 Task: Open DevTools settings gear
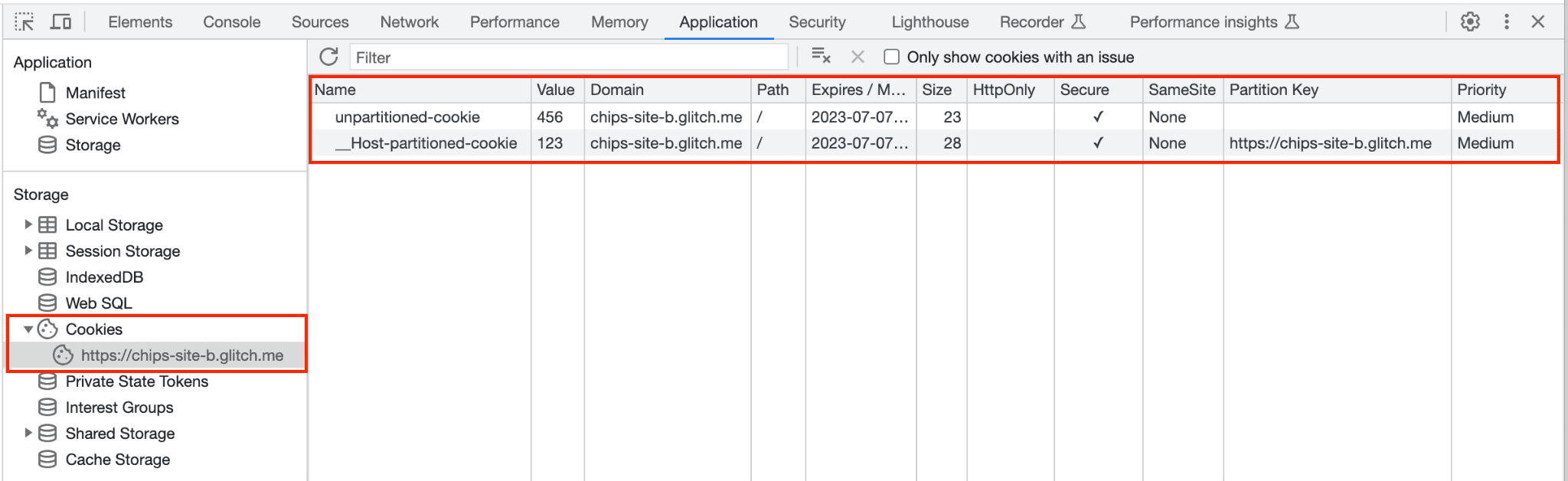(x=1470, y=22)
